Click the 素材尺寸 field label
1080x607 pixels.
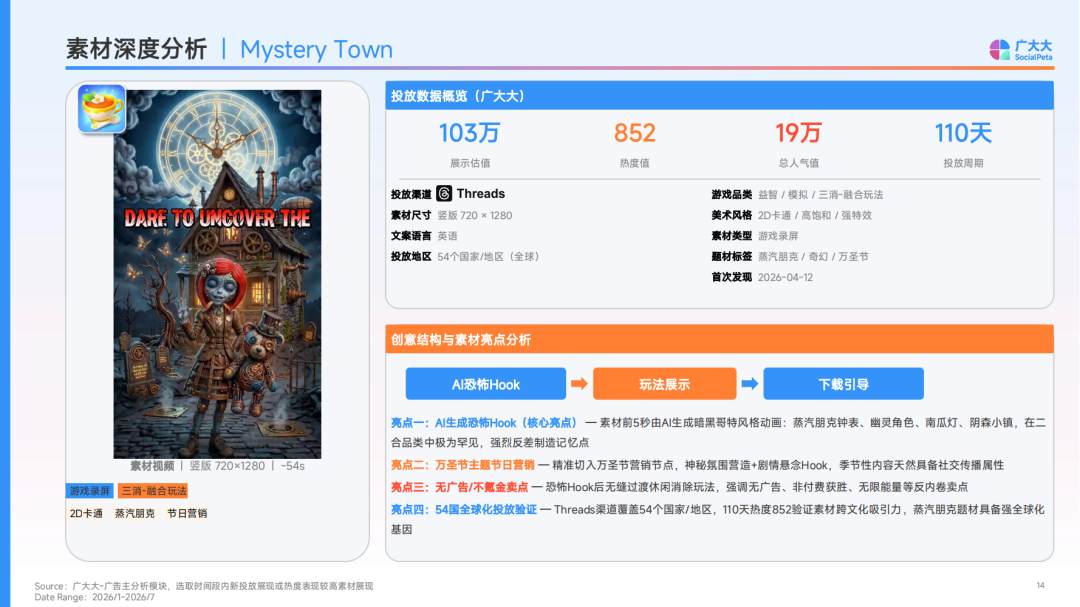tap(411, 215)
